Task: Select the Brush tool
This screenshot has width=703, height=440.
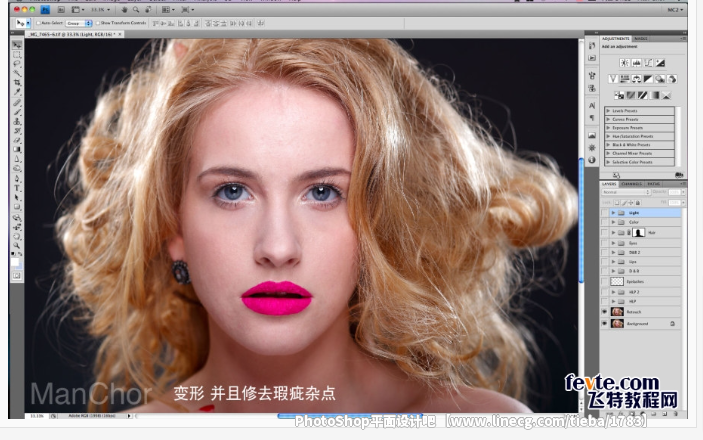Action: pyautogui.click(x=17, y=112)
